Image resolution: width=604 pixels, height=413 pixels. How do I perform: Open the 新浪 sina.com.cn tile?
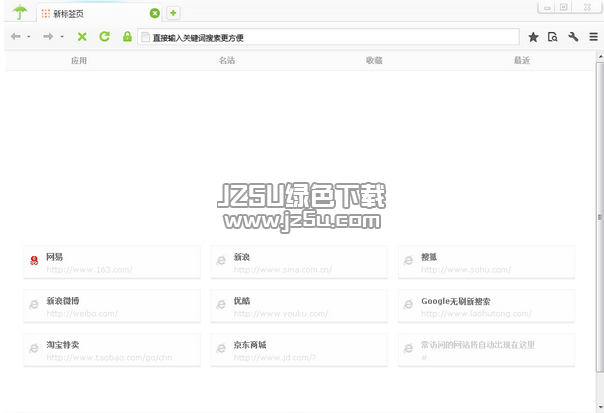click(x=299, y=262)
